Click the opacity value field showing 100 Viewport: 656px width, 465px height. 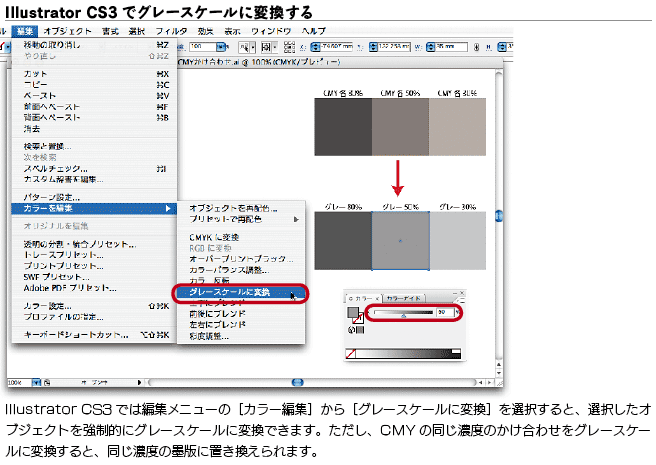202,47
